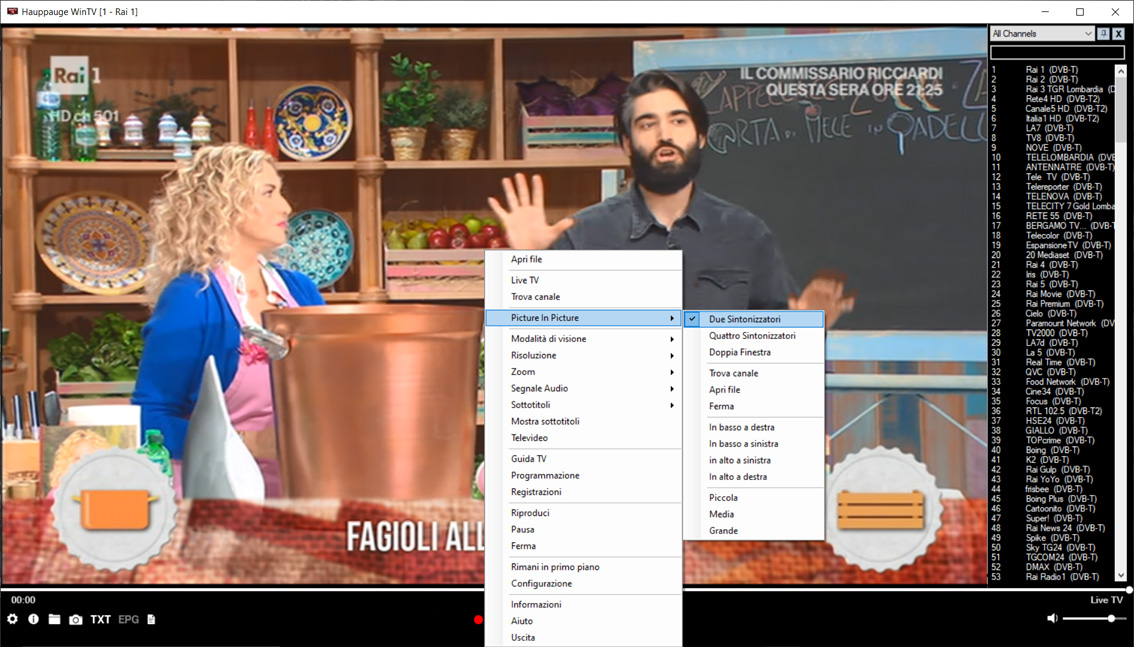Expand the Modalità di visione submenu
This screenshot has width=1134, height=647.
583,338
